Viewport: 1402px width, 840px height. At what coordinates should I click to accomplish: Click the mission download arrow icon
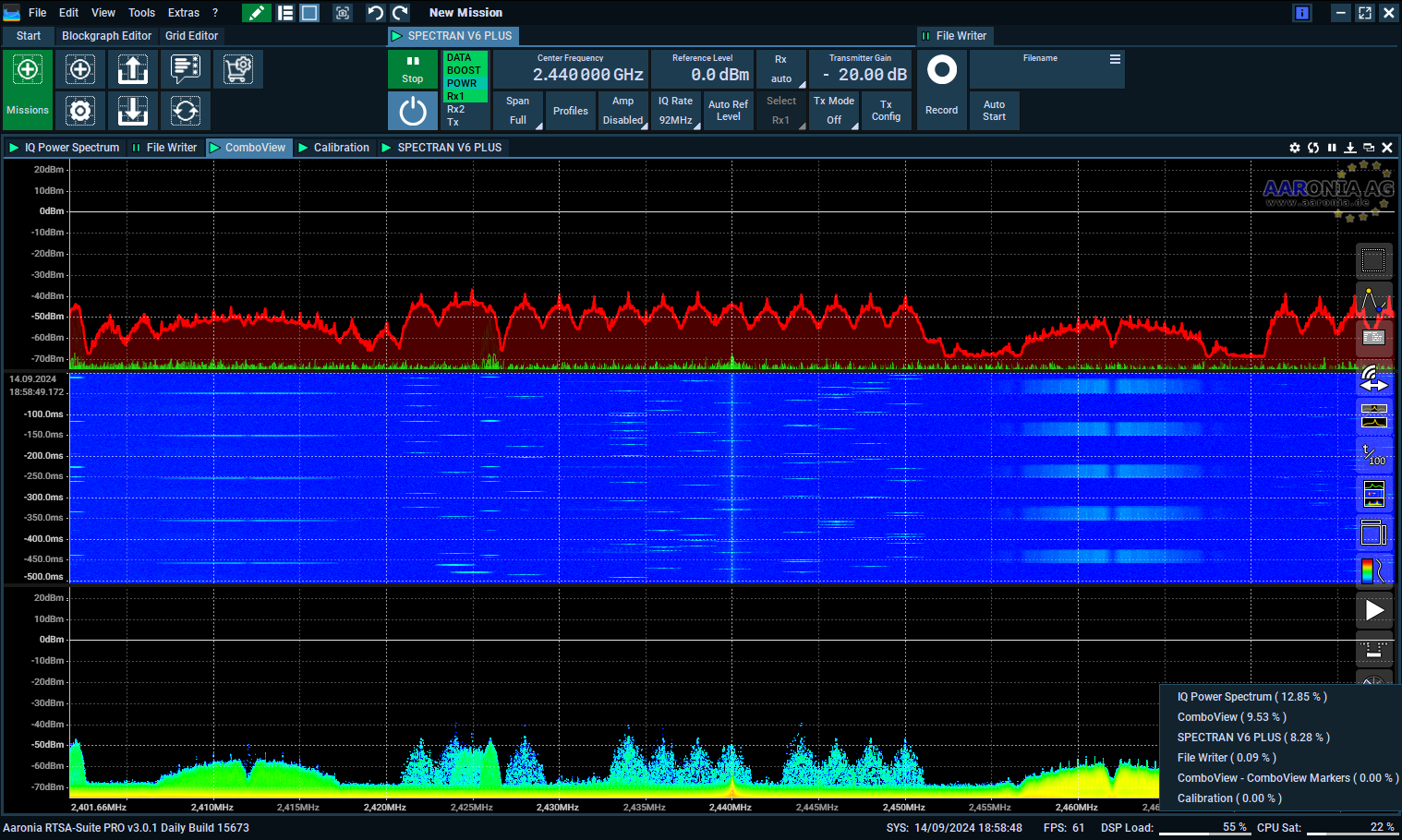point(133,111)
